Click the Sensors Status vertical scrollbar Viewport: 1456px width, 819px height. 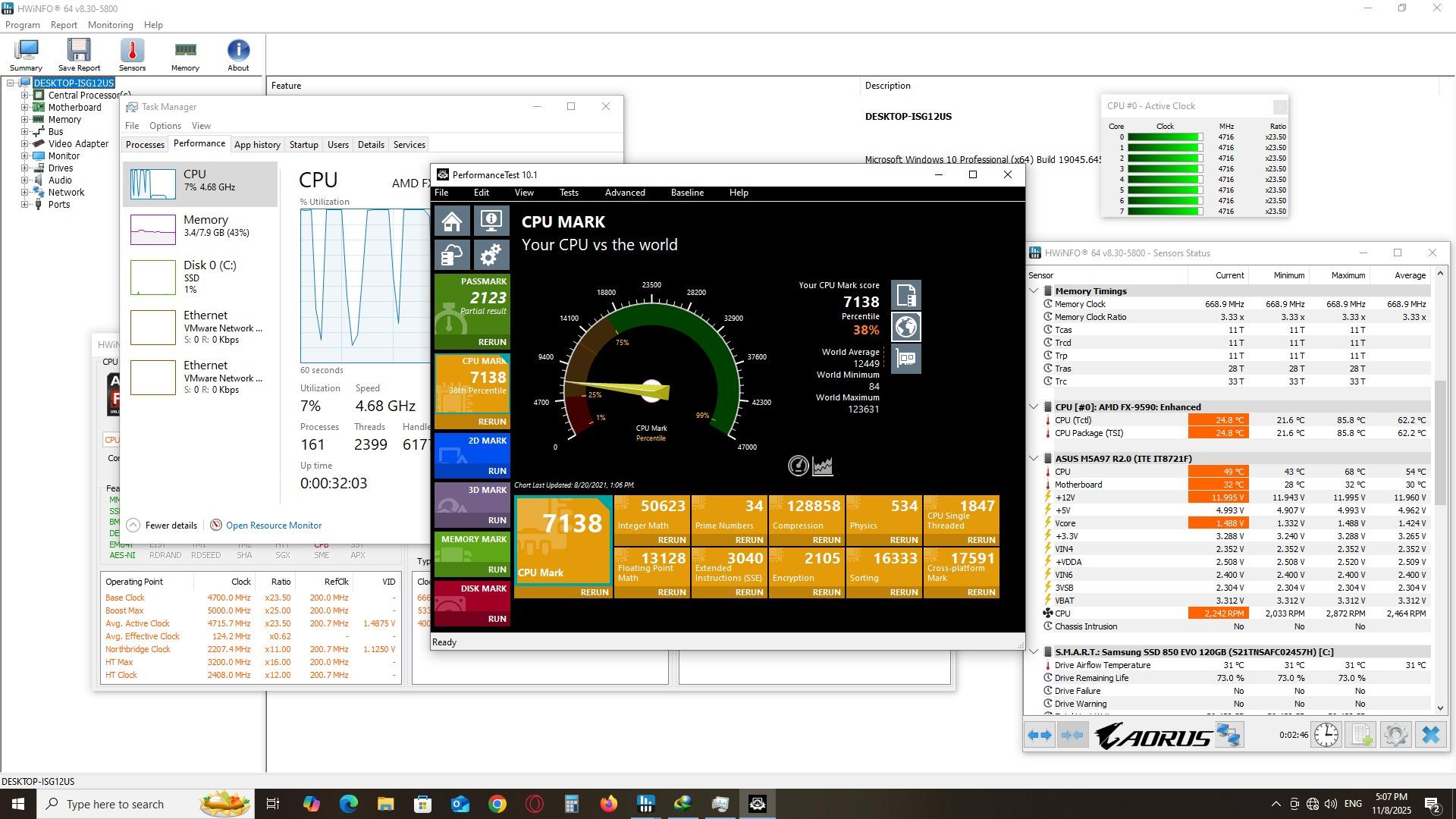1440,444
